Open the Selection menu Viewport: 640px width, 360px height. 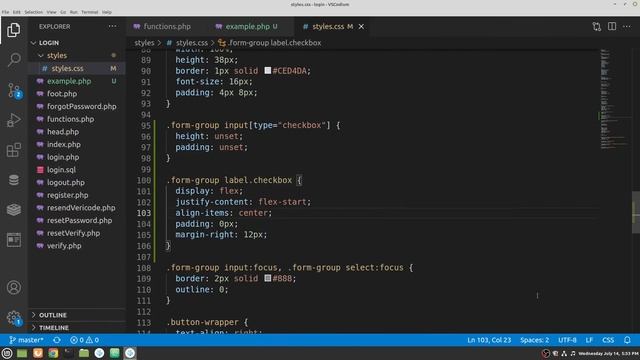coord(33,12)
